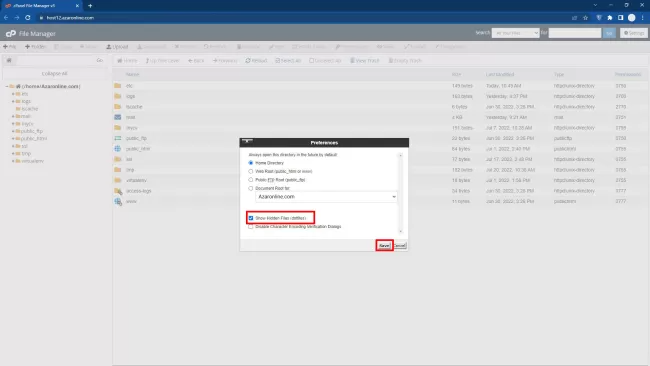The height and width of the screenshot is (366, 650).
Task: Click the directory path input field
Action: pyautogui.click(x=53, y=61)
